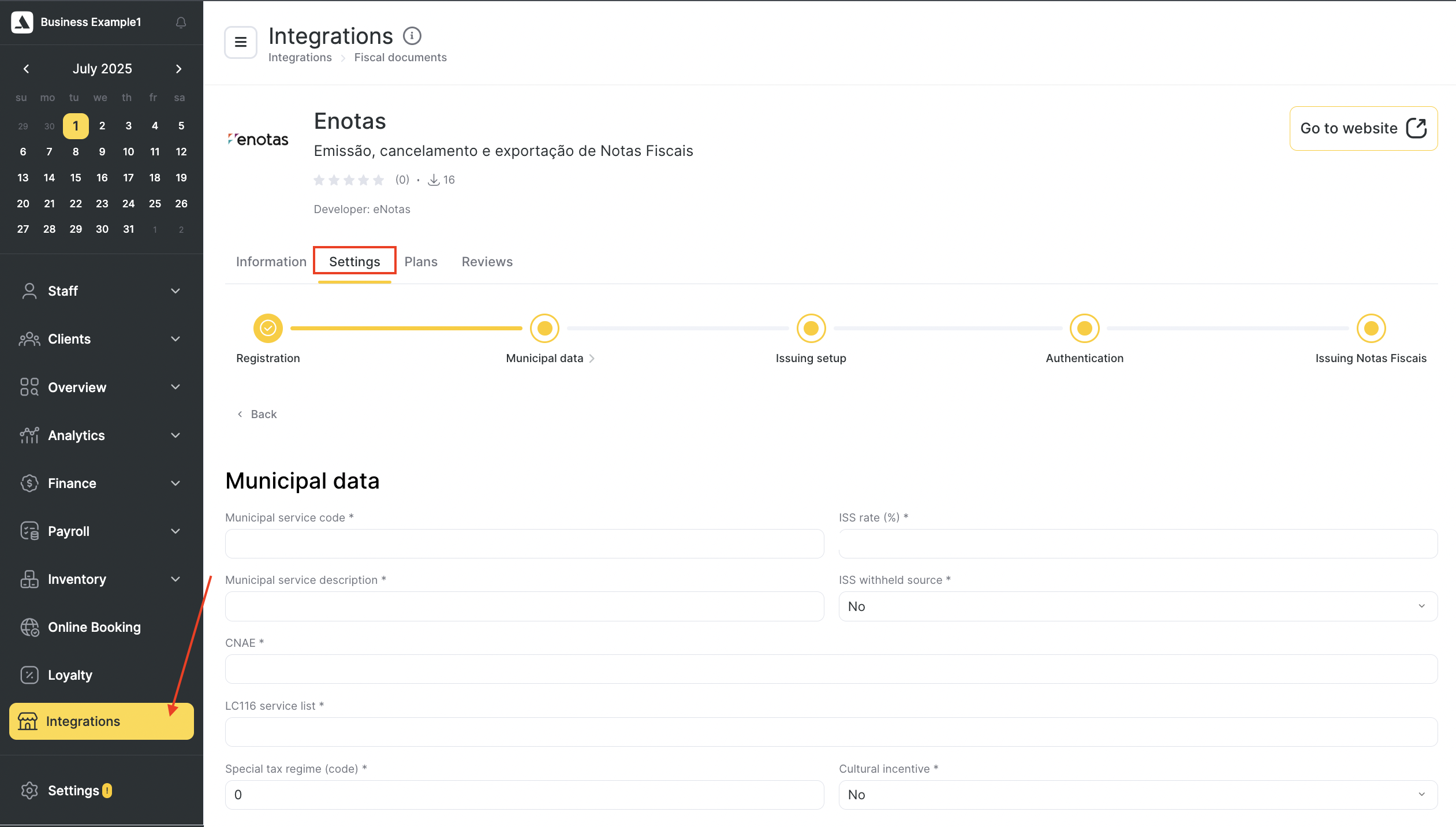The height and width of the screenshot is (827, 1456).
Task: Click the Analytics chart icon
Action: [x=29, y=435]
